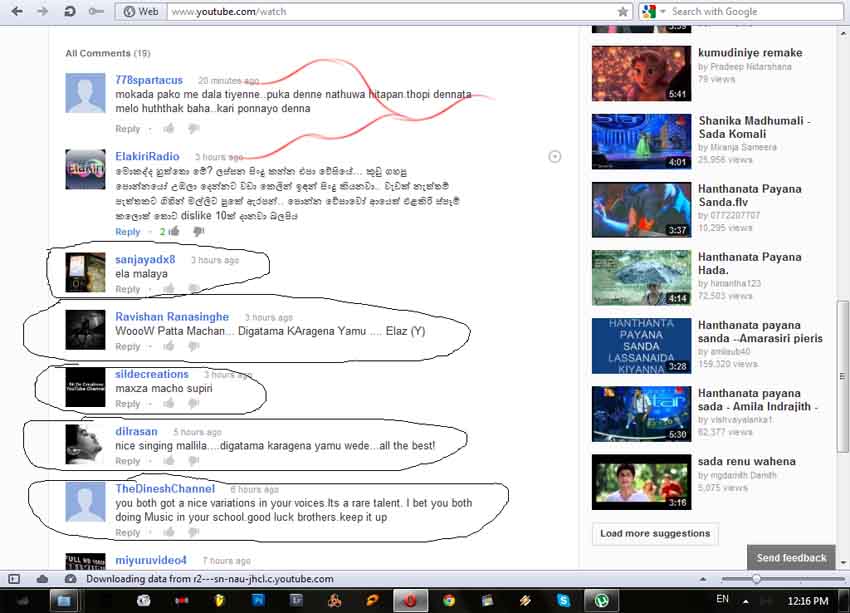
Task: Open the Hanthanata Payana Hada. video title
Action: [x=750, y=263]
